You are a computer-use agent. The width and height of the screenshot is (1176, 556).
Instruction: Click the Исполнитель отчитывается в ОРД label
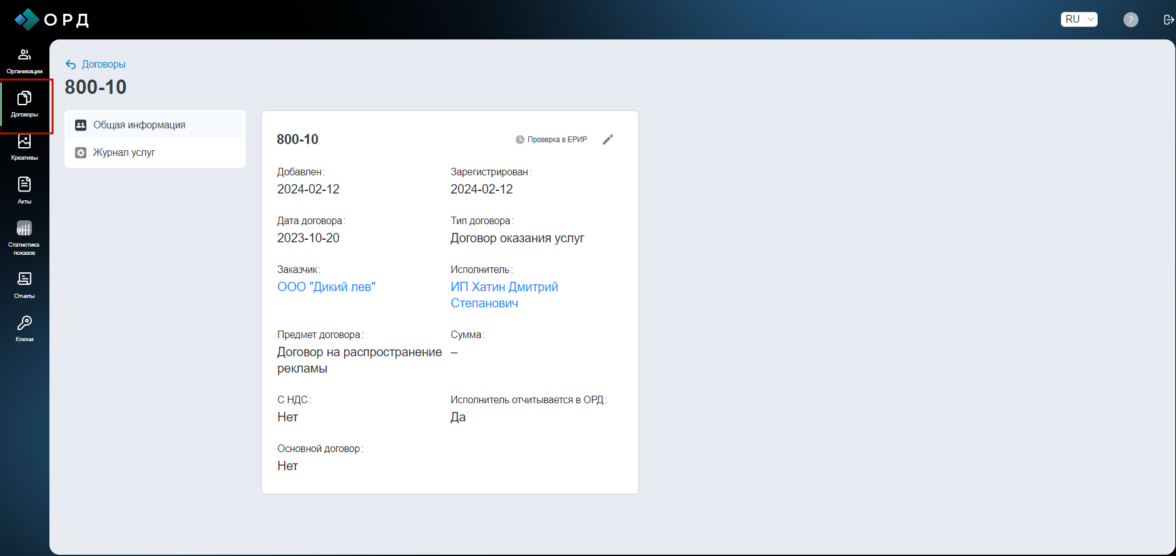(x=528, y=400)
